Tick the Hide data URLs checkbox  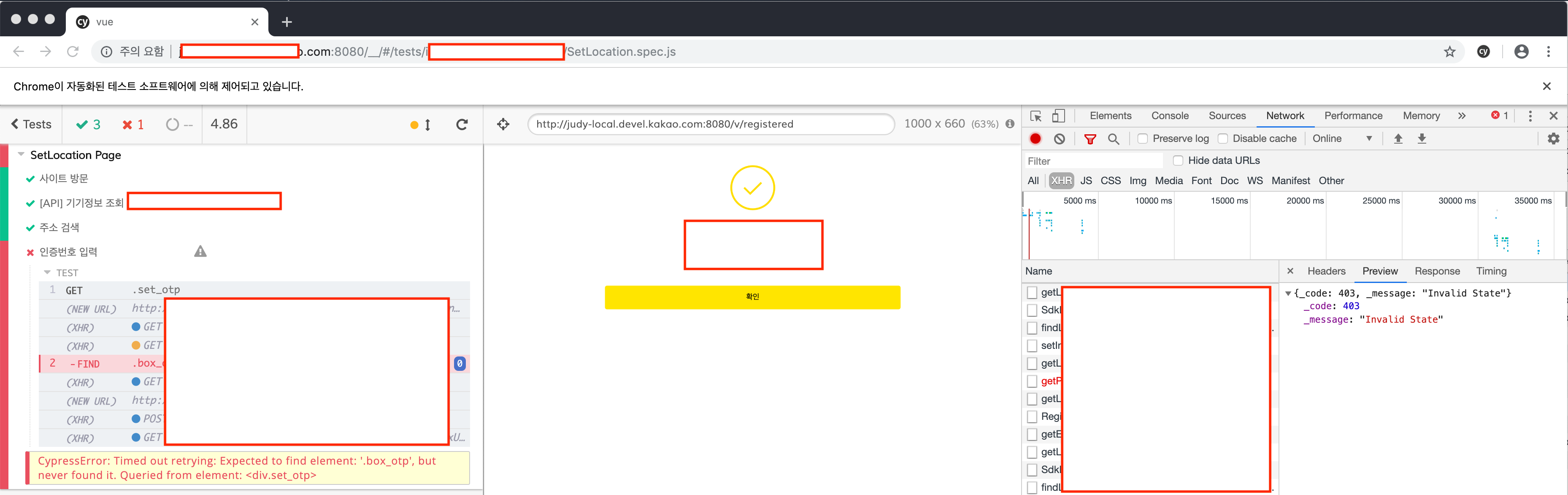[x=1178, y=160]
